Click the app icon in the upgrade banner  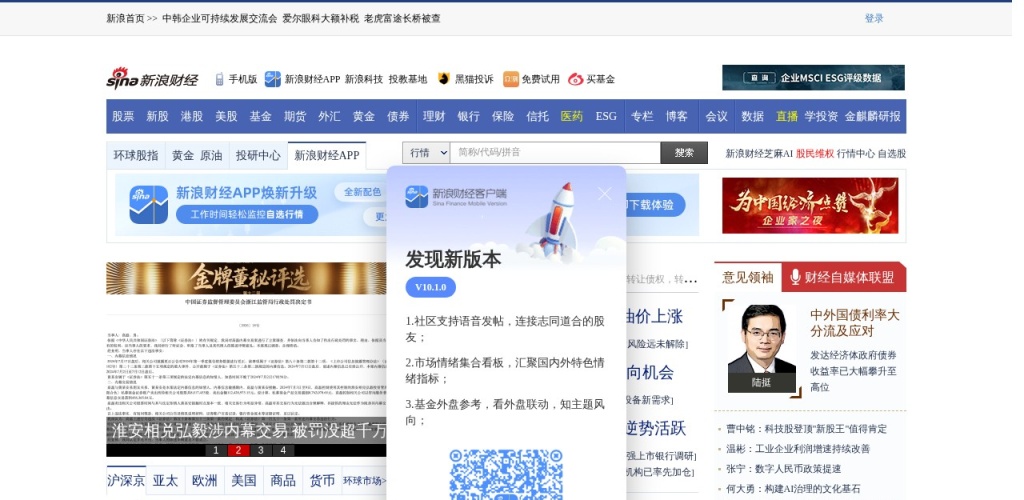click(148, 204)
